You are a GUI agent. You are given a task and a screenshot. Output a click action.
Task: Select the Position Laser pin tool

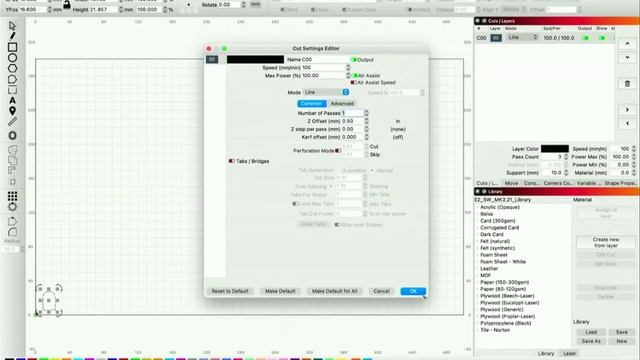point(12,111)
